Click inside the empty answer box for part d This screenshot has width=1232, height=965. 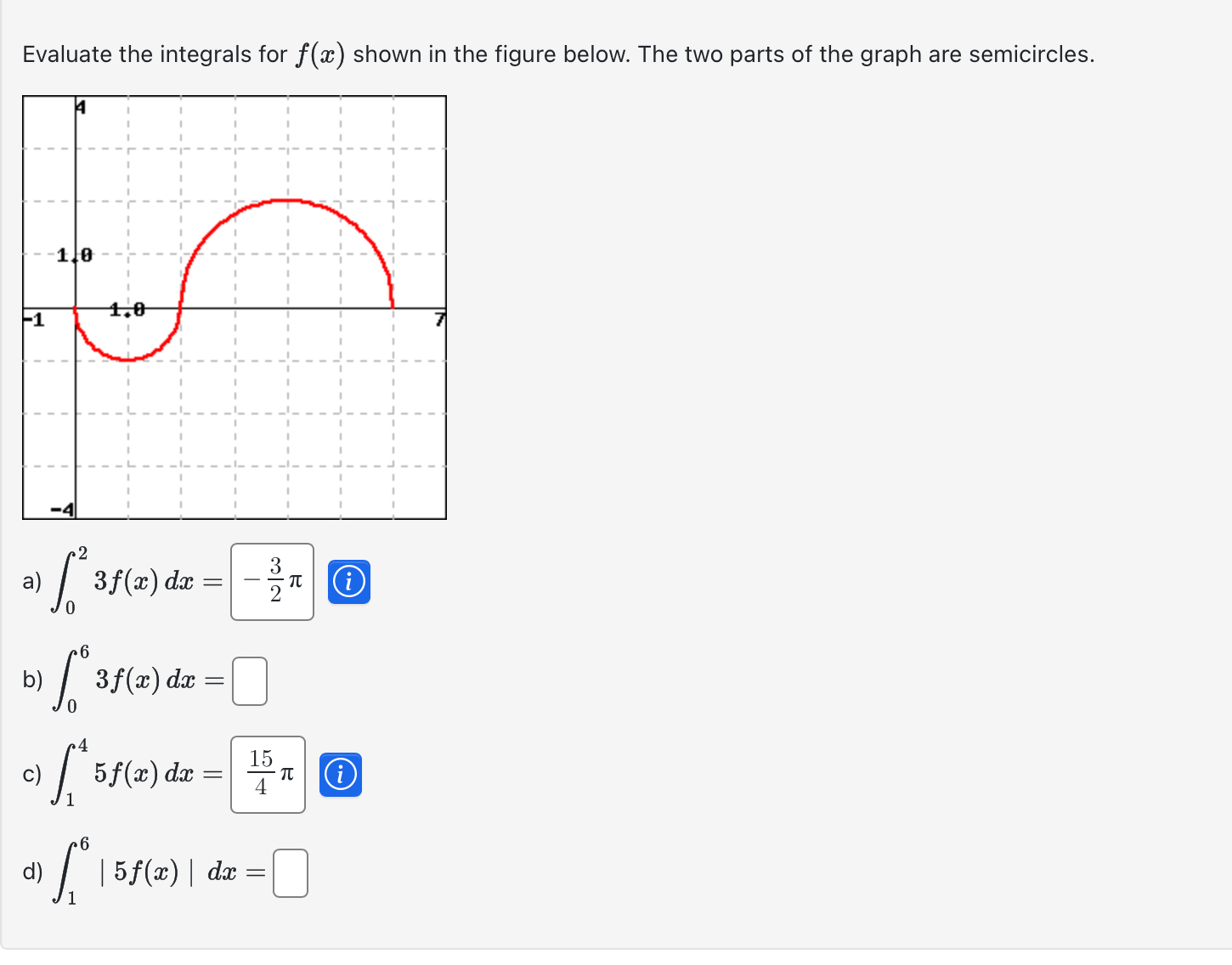(290, 872)
